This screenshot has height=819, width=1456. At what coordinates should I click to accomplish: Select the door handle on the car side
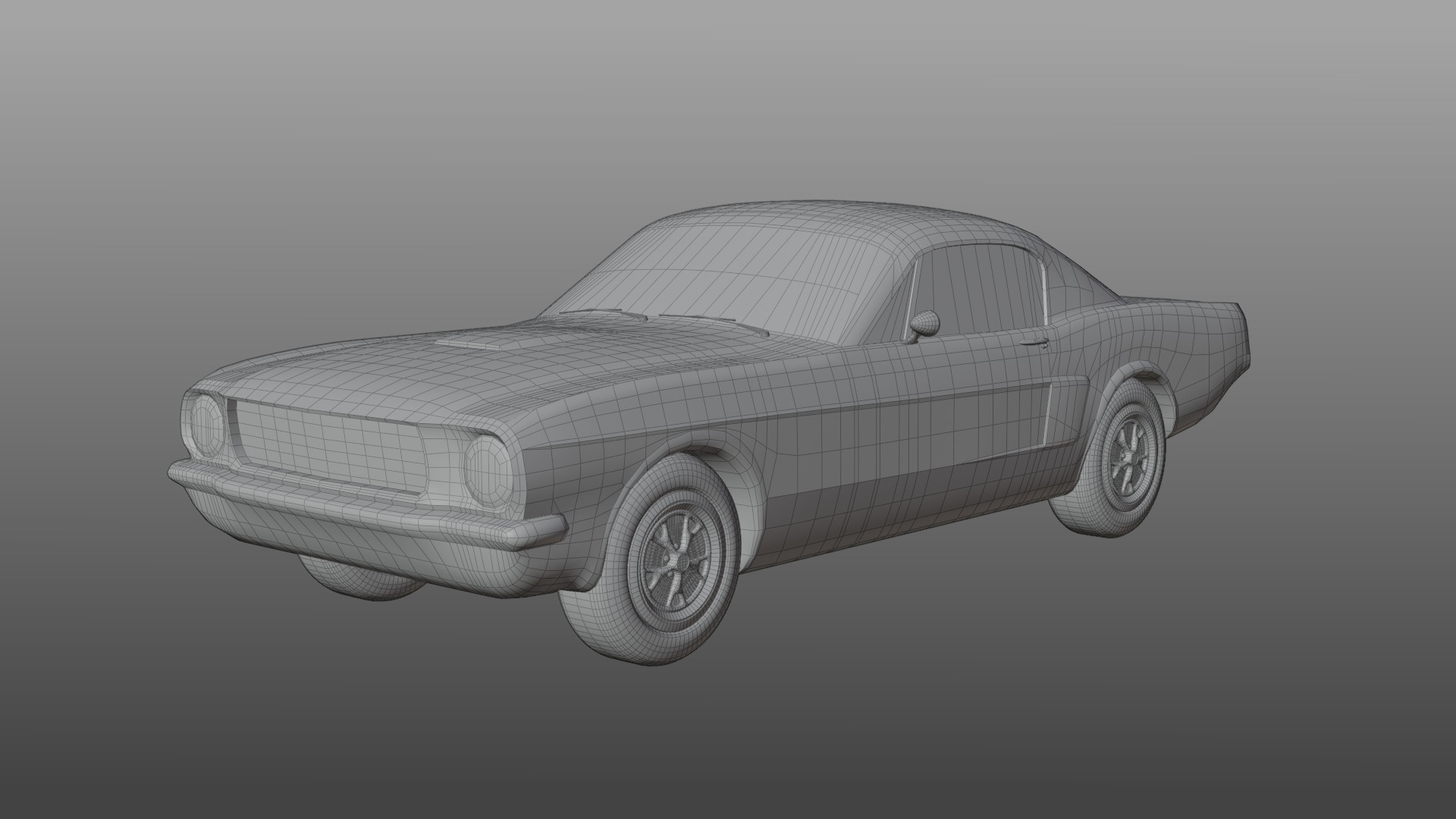1035,342
